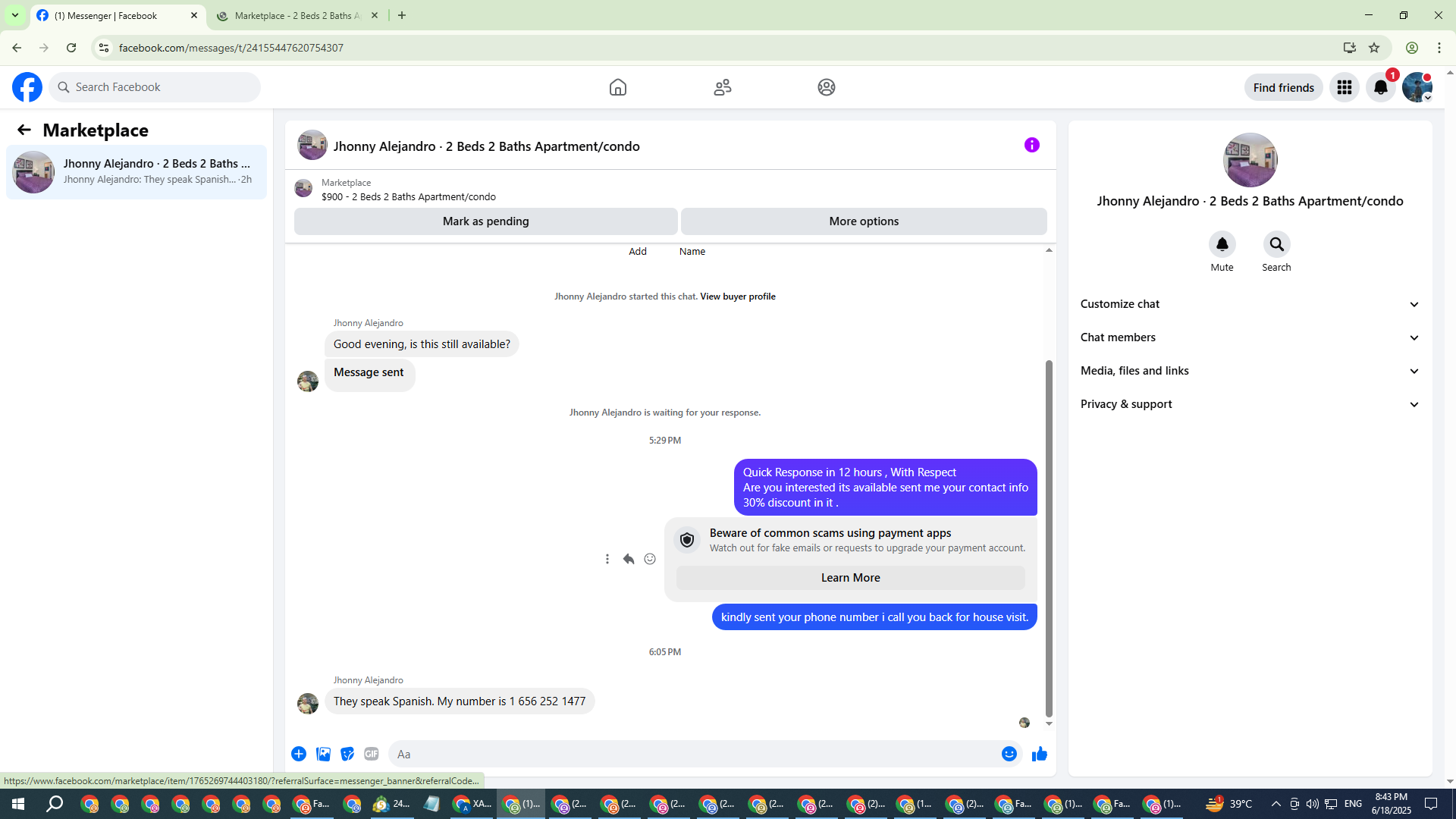Open the emoji picker in the message box

(x=1009, y=754)
